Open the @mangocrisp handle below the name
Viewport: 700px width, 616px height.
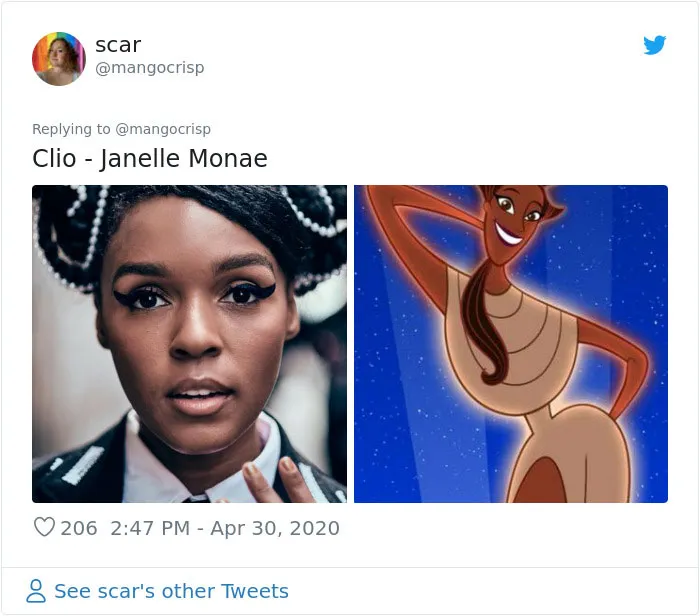(150, 67)
